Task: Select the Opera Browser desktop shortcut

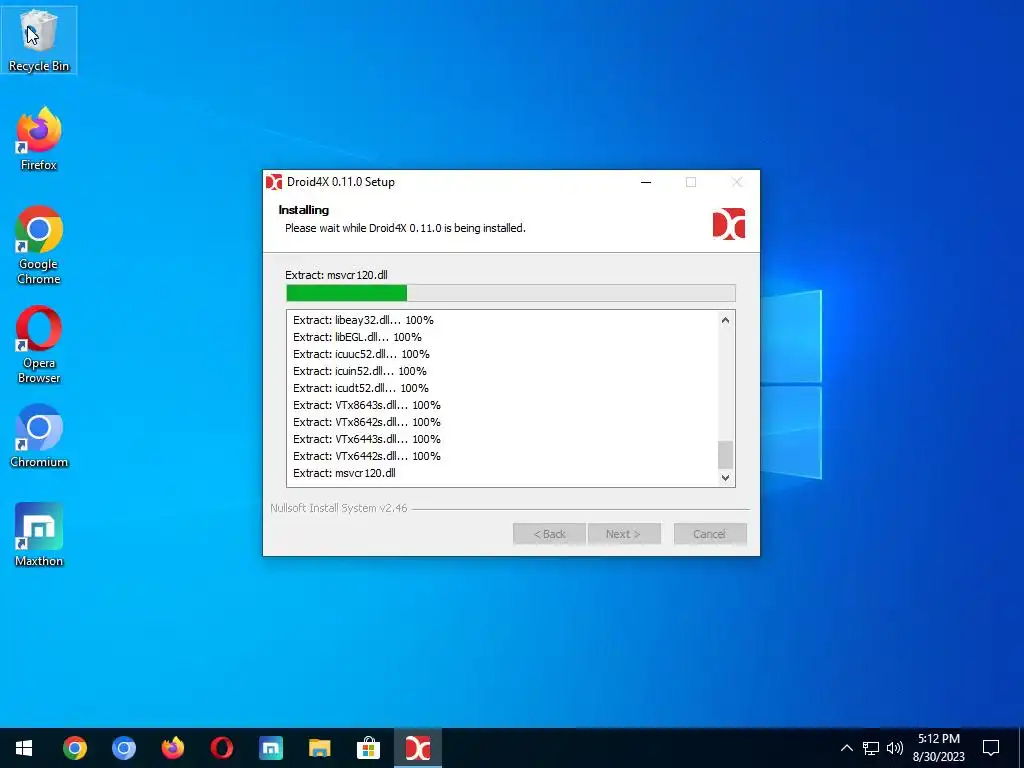Action: point(39,345)
